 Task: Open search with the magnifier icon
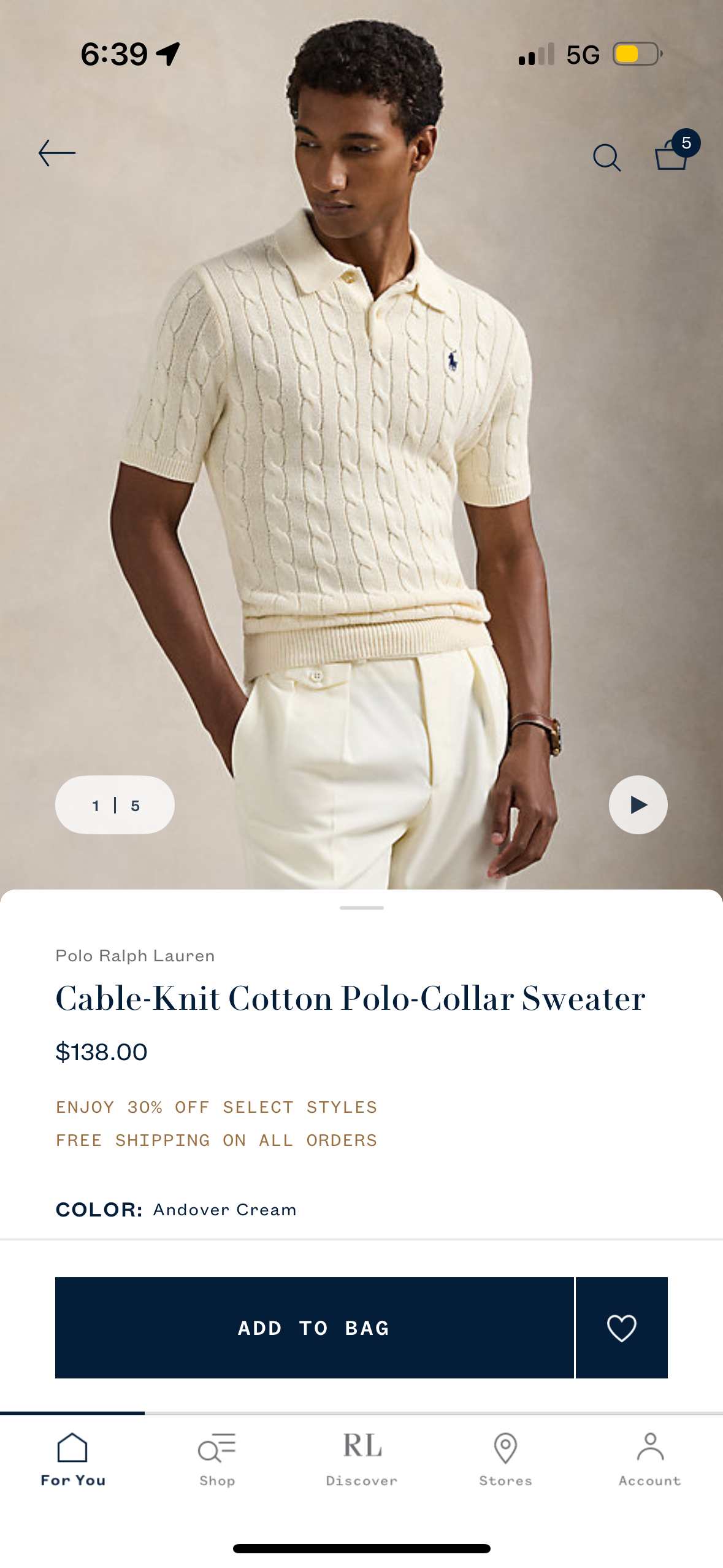[x=607, y=158]
